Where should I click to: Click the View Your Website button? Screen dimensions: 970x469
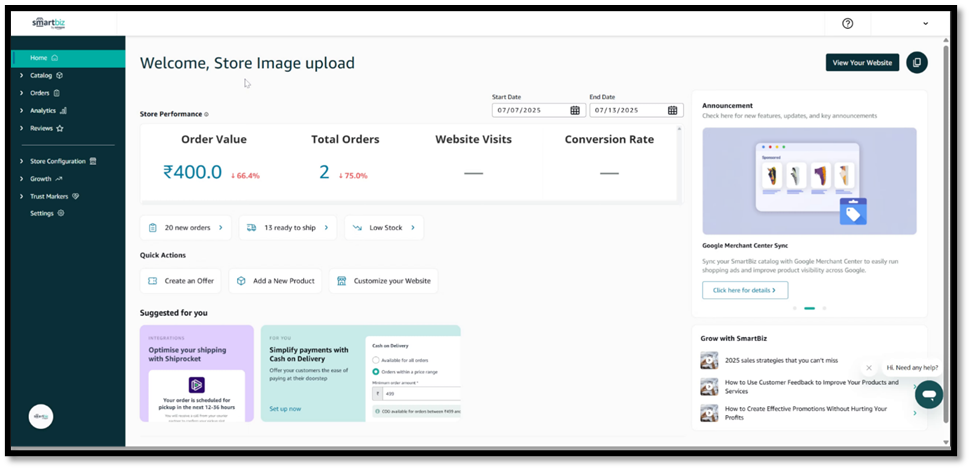pos(862,62)
